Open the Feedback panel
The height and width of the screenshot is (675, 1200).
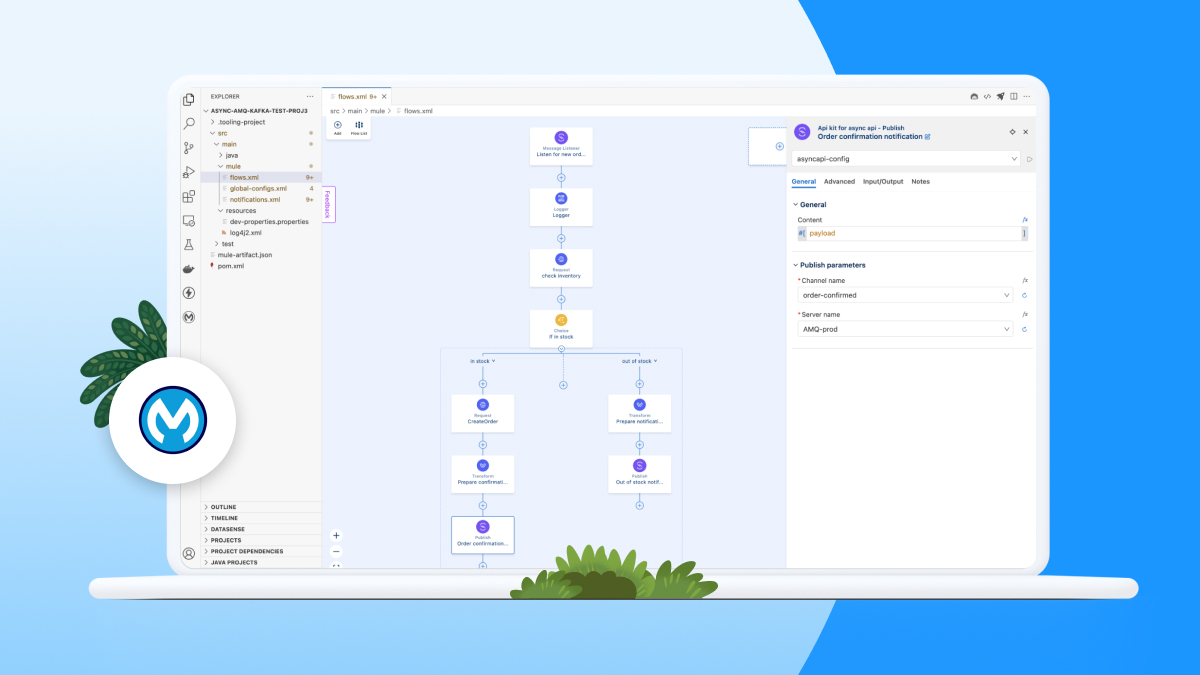pos(328,203)
